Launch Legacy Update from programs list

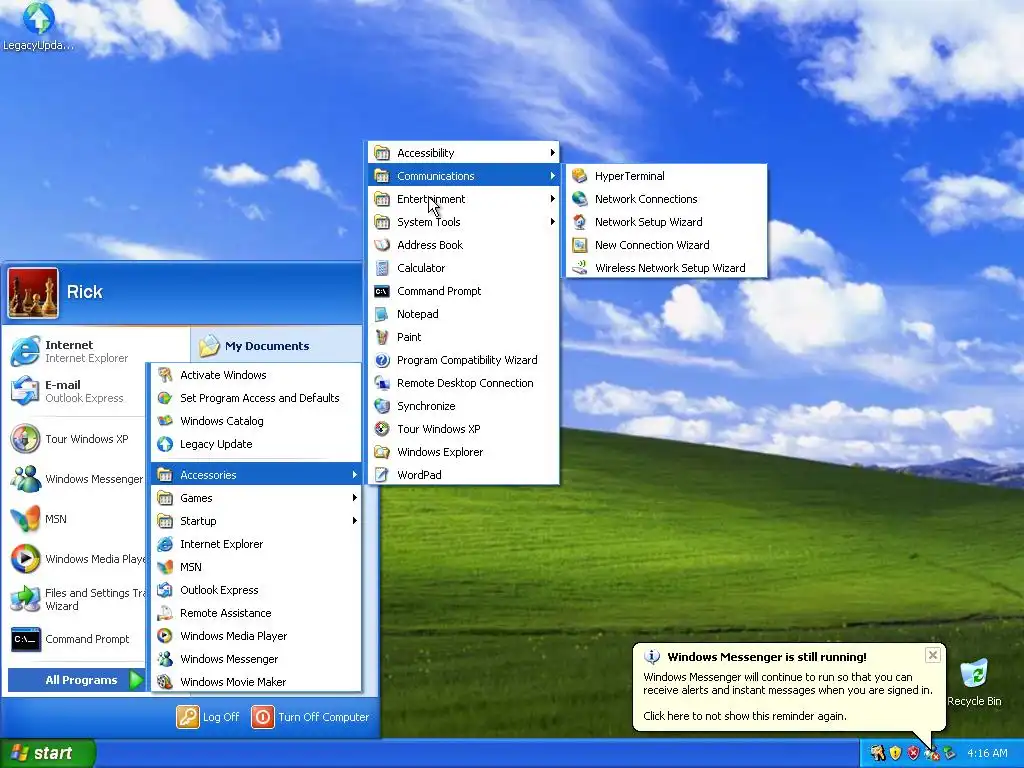pyautogui.click(x=256, y=444)
